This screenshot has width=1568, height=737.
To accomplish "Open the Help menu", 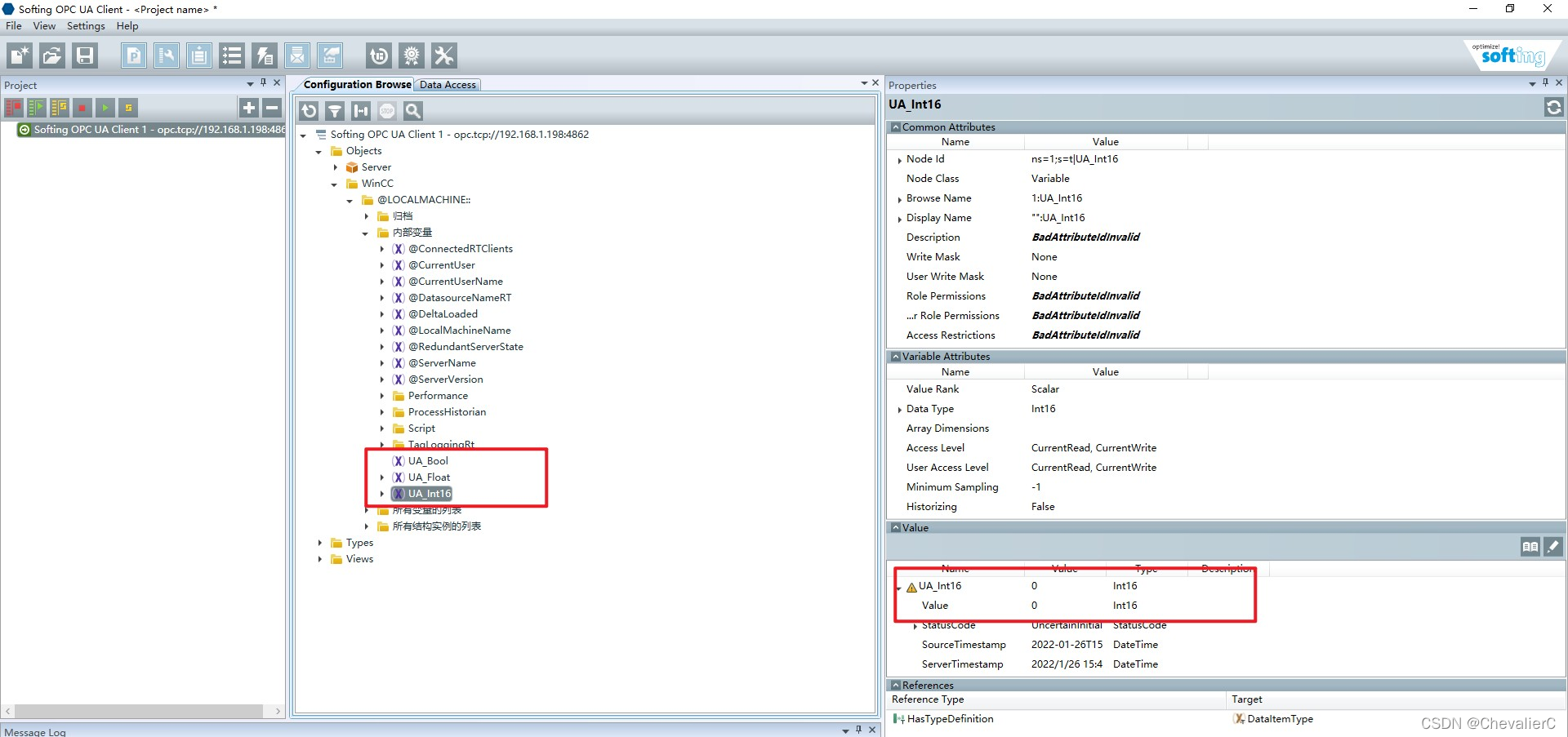I will point(127,26).
